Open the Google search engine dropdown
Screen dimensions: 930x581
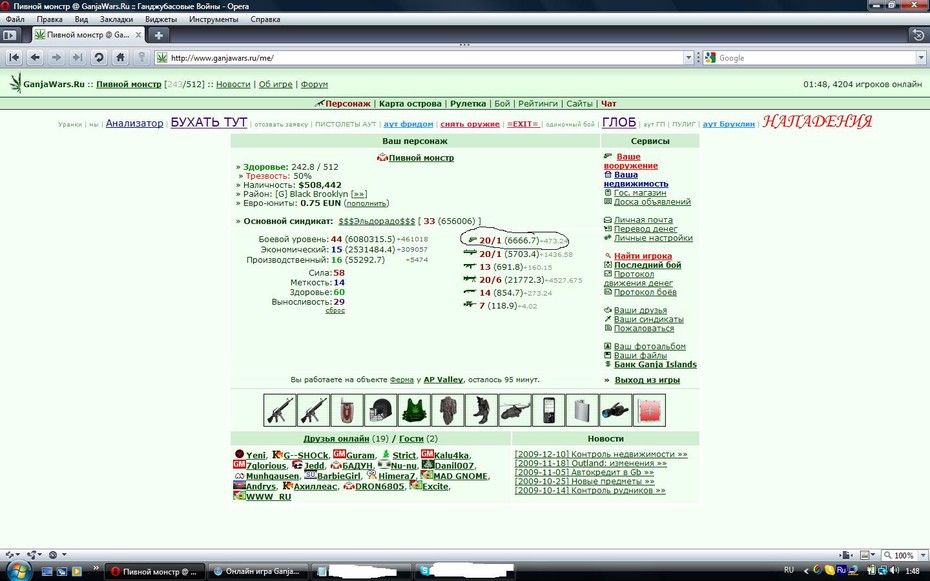coord(710,58)
